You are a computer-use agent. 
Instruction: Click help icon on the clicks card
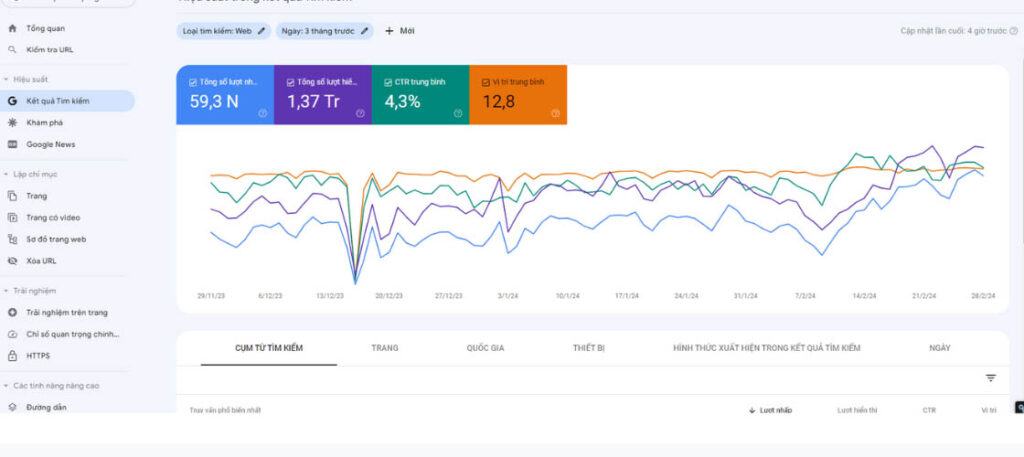point(263,113)
